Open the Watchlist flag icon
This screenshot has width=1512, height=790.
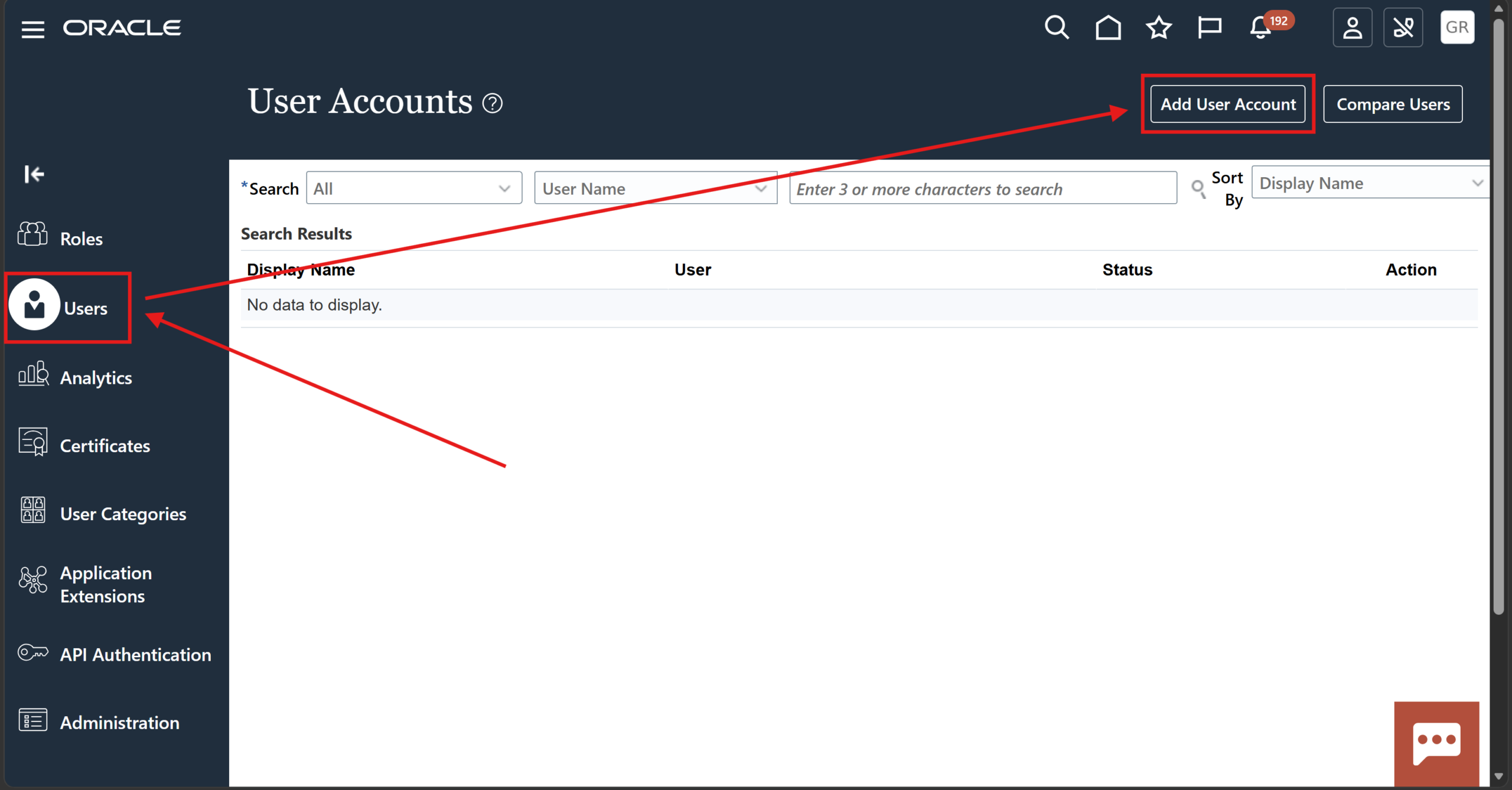pyautogui.click(x=1209, y=27)
